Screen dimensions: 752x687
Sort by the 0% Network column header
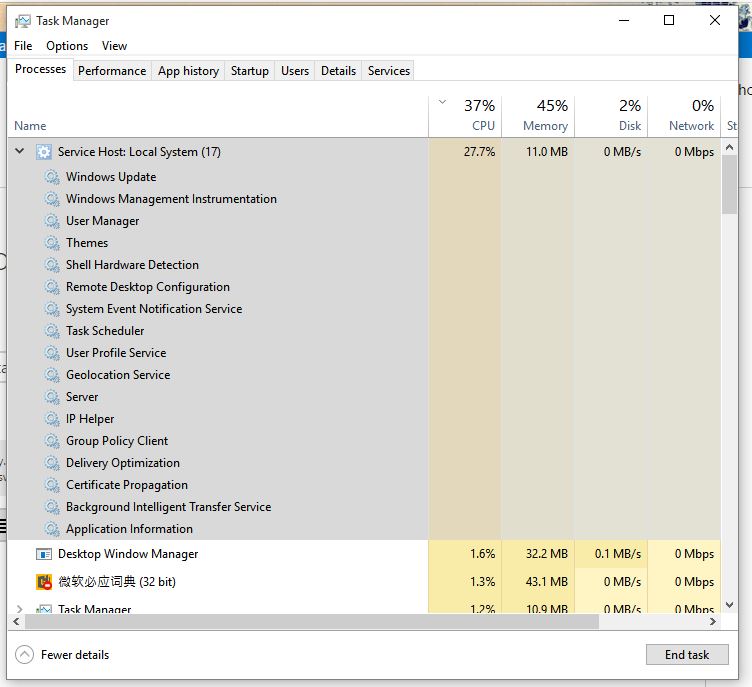[684, 117]
